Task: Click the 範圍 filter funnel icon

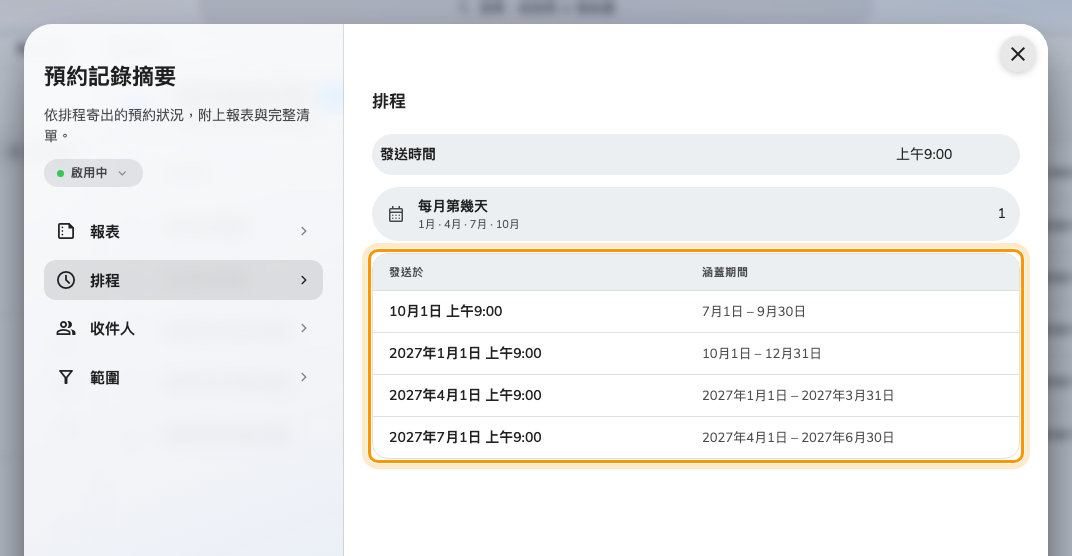Action: coord(66,378)
